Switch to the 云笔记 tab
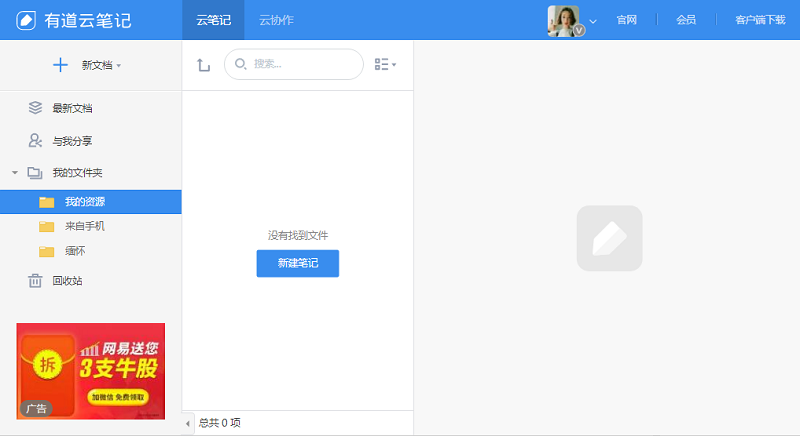This screenshot has width=800, height=436. click(x=214, y=20)
